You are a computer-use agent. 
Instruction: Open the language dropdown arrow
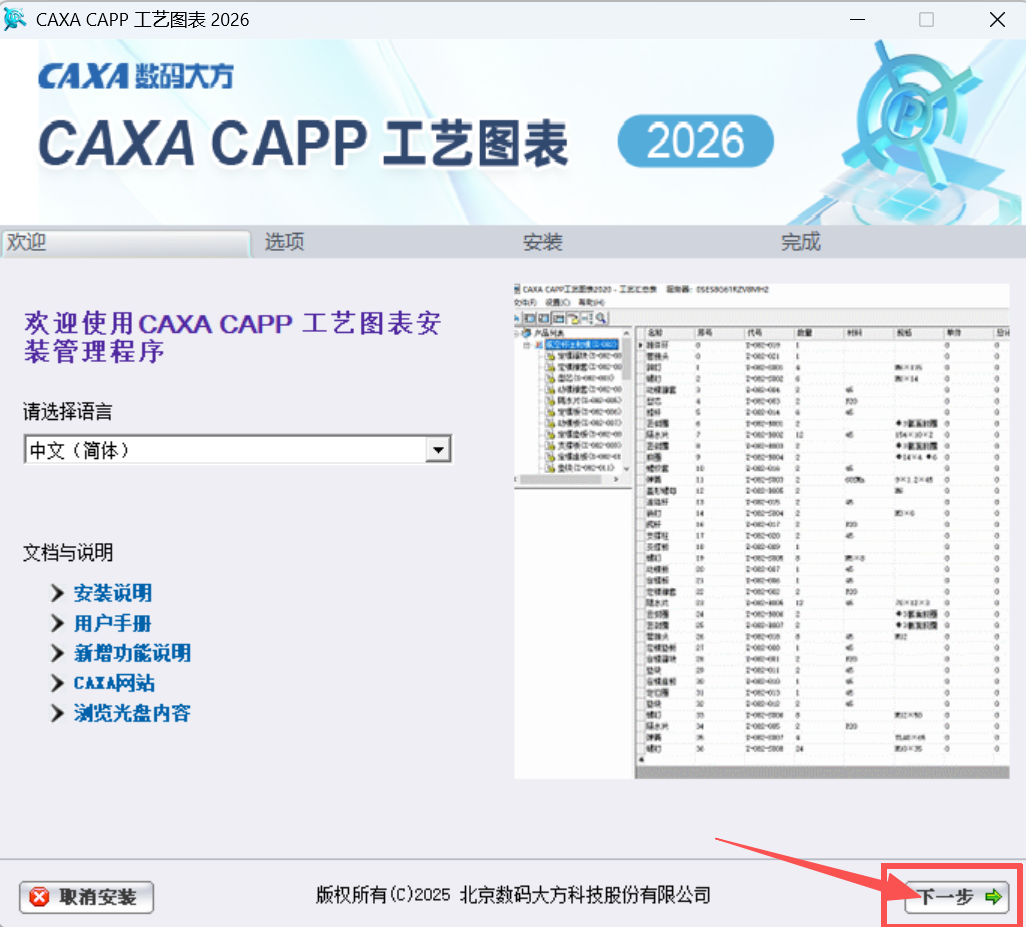[438, 449]
